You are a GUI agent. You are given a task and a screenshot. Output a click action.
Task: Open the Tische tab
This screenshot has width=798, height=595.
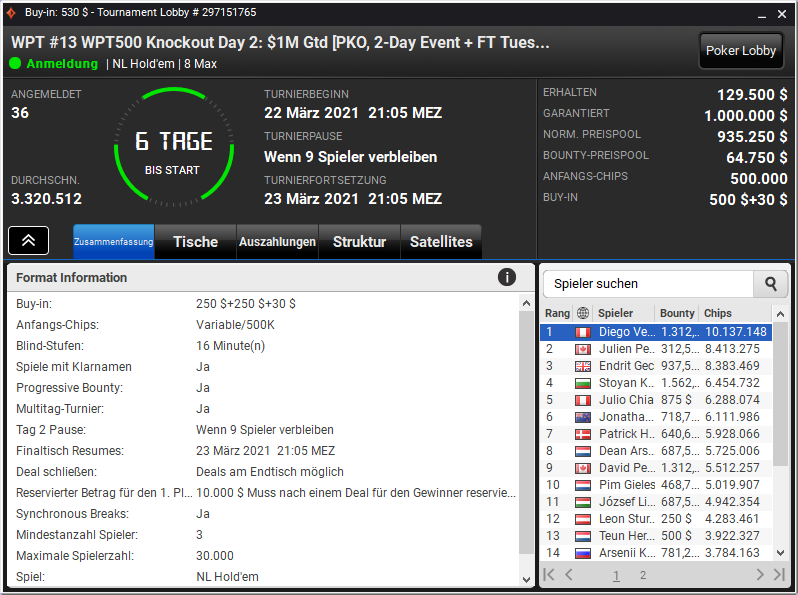(x=195, y=242)
